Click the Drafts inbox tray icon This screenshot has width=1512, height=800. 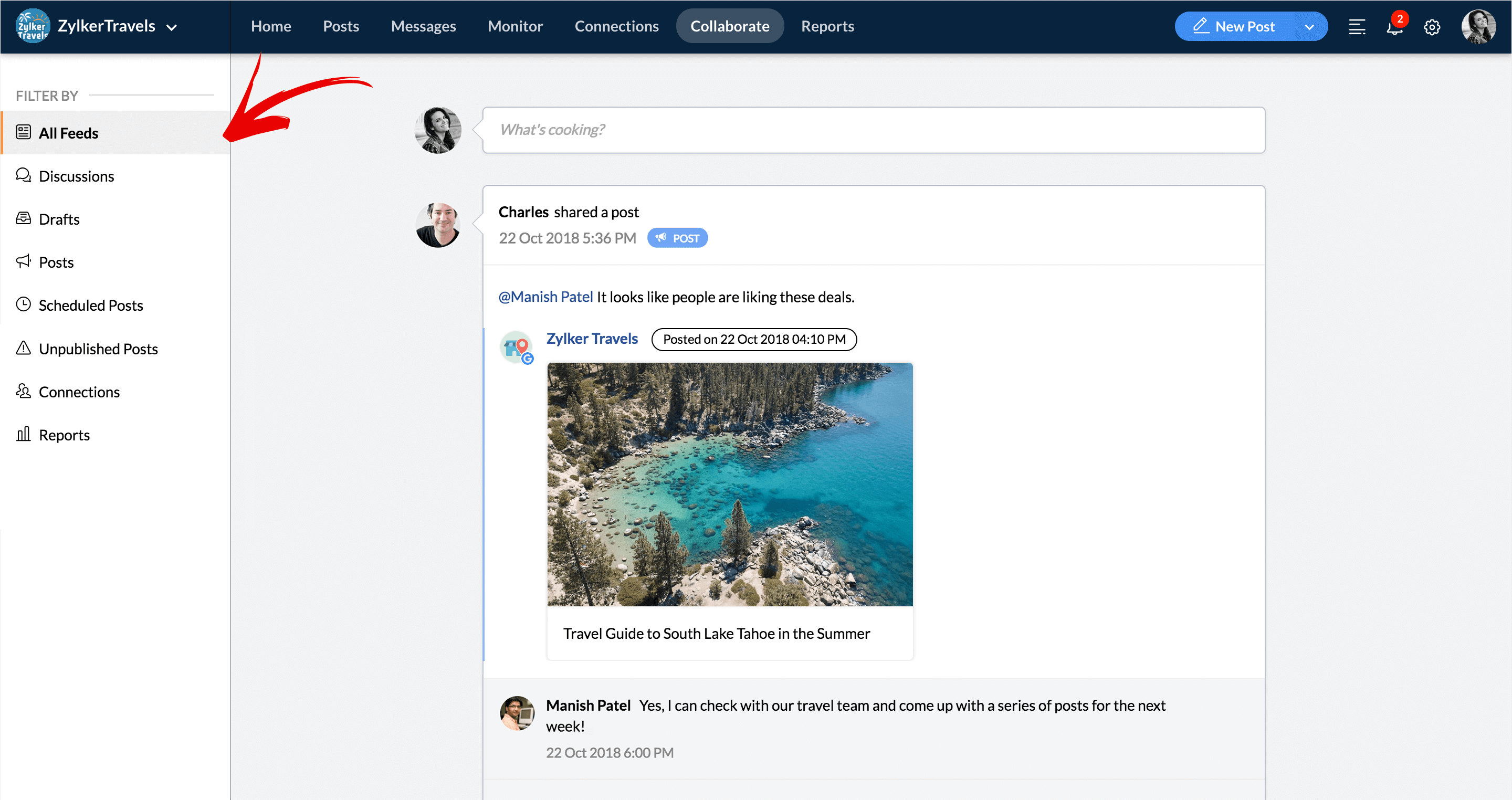[x=24, y=218]
